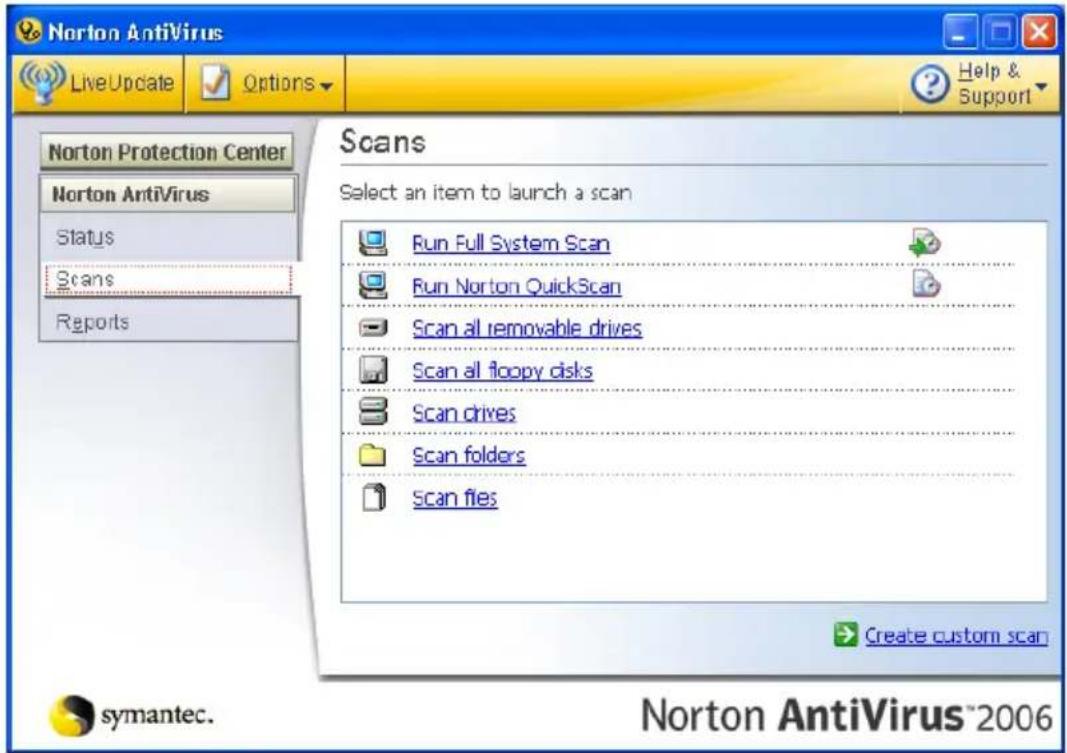Click the LiveUpdate antenna icon
Image resolution: width=1067 pixels, height=753 pixels.
point(42,82)
